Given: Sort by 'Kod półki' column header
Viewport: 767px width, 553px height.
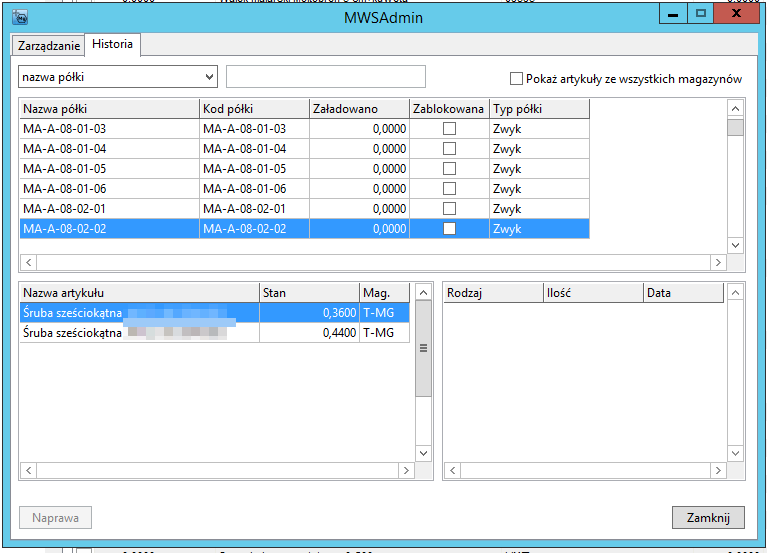Looking at the screenshot, I should [x=254, y=109].
